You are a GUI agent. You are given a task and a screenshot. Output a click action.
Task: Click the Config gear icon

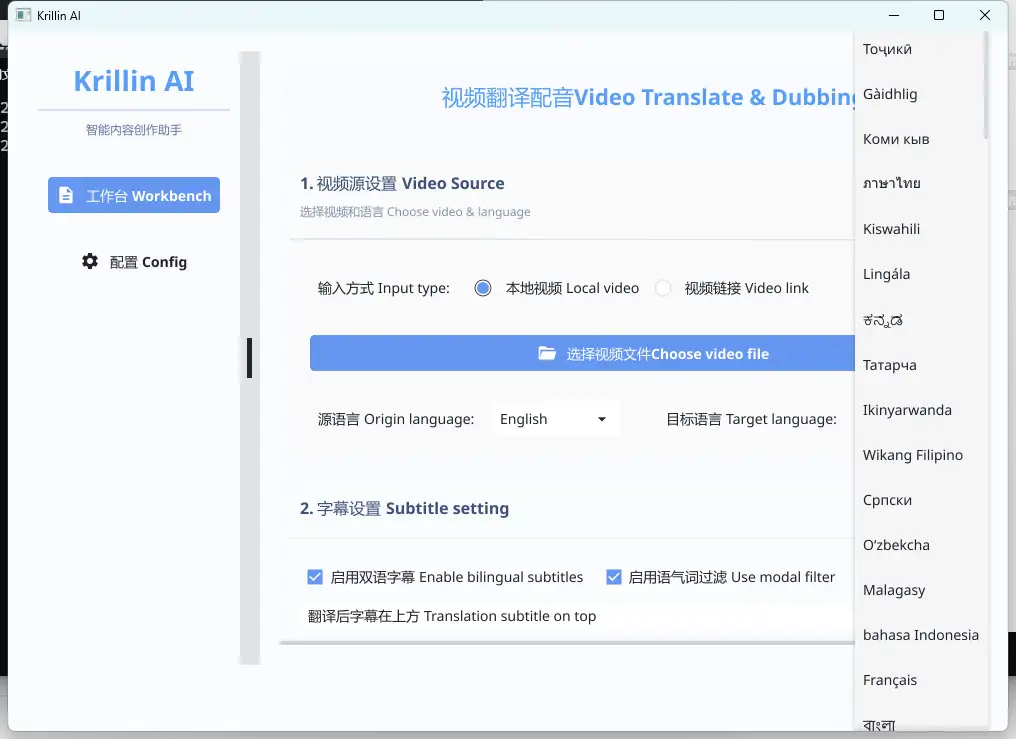pos(90,262)
